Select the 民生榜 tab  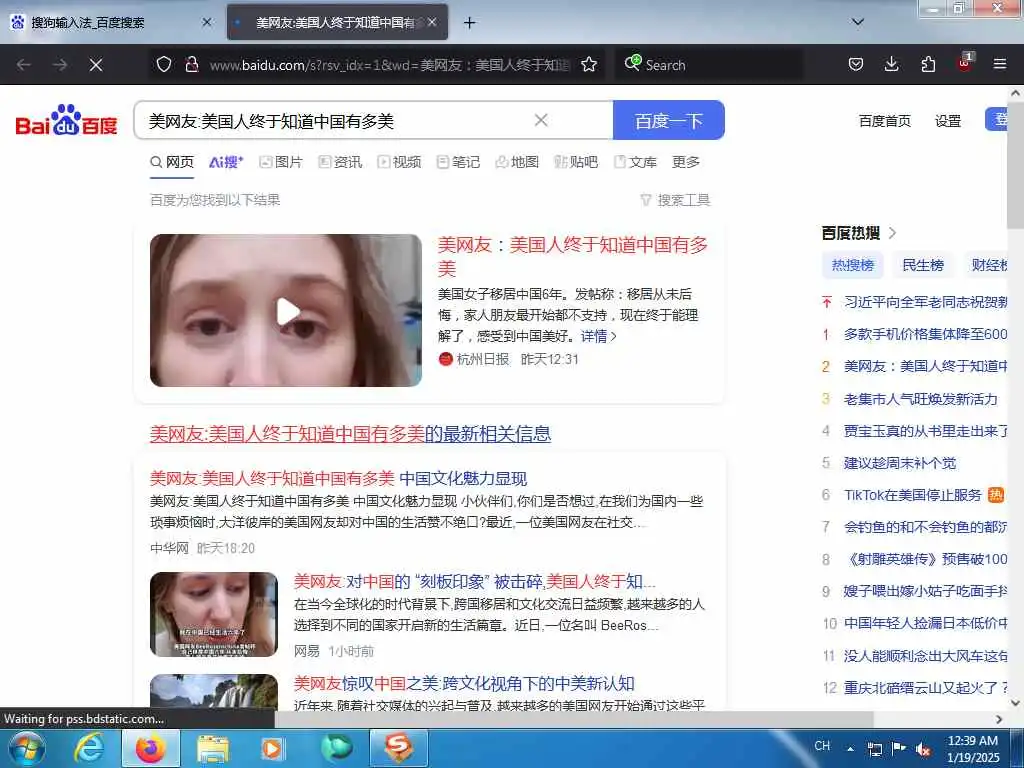pyautogui.click(x=923, y=265)
